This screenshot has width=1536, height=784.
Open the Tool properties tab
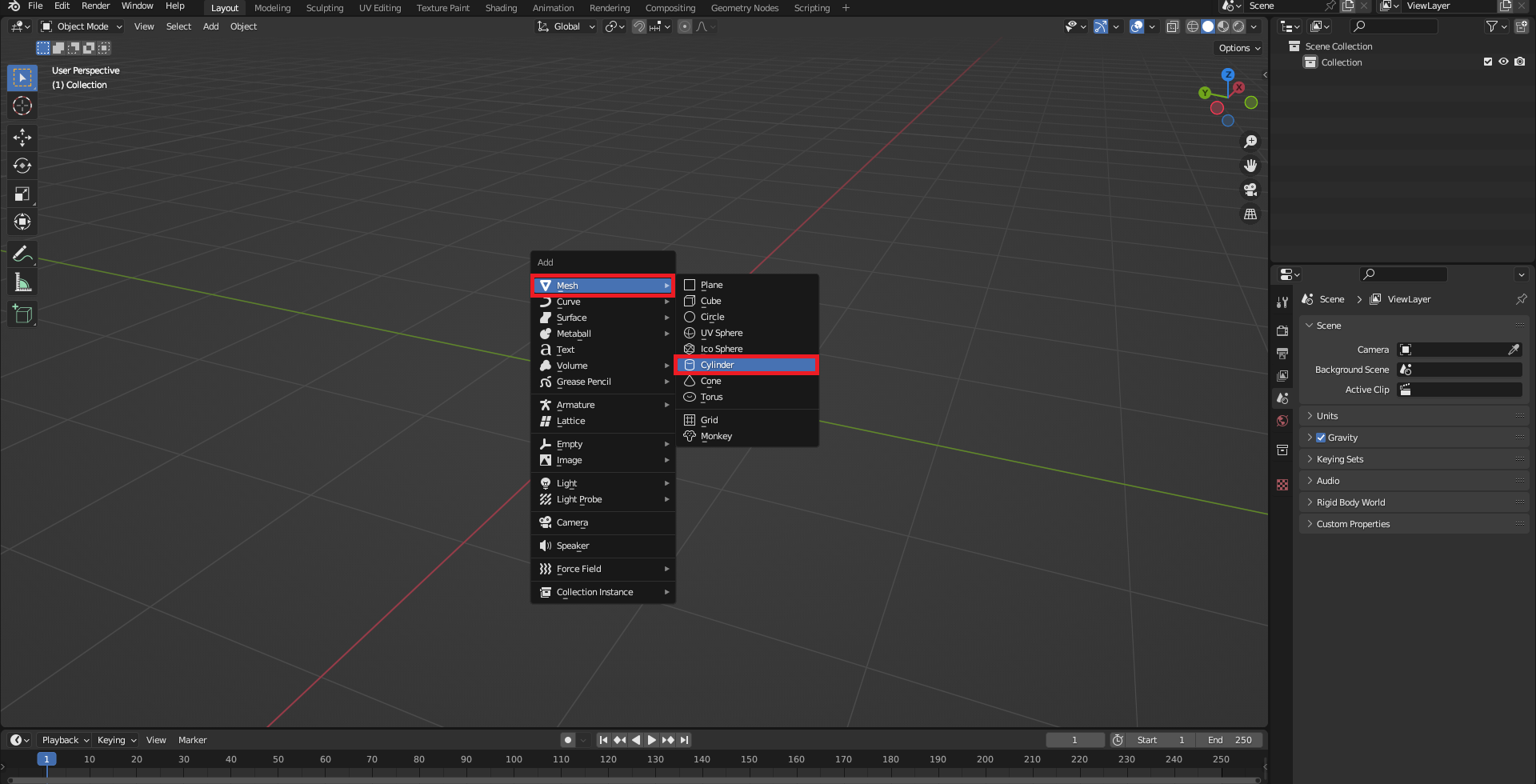click(1282, 302)
